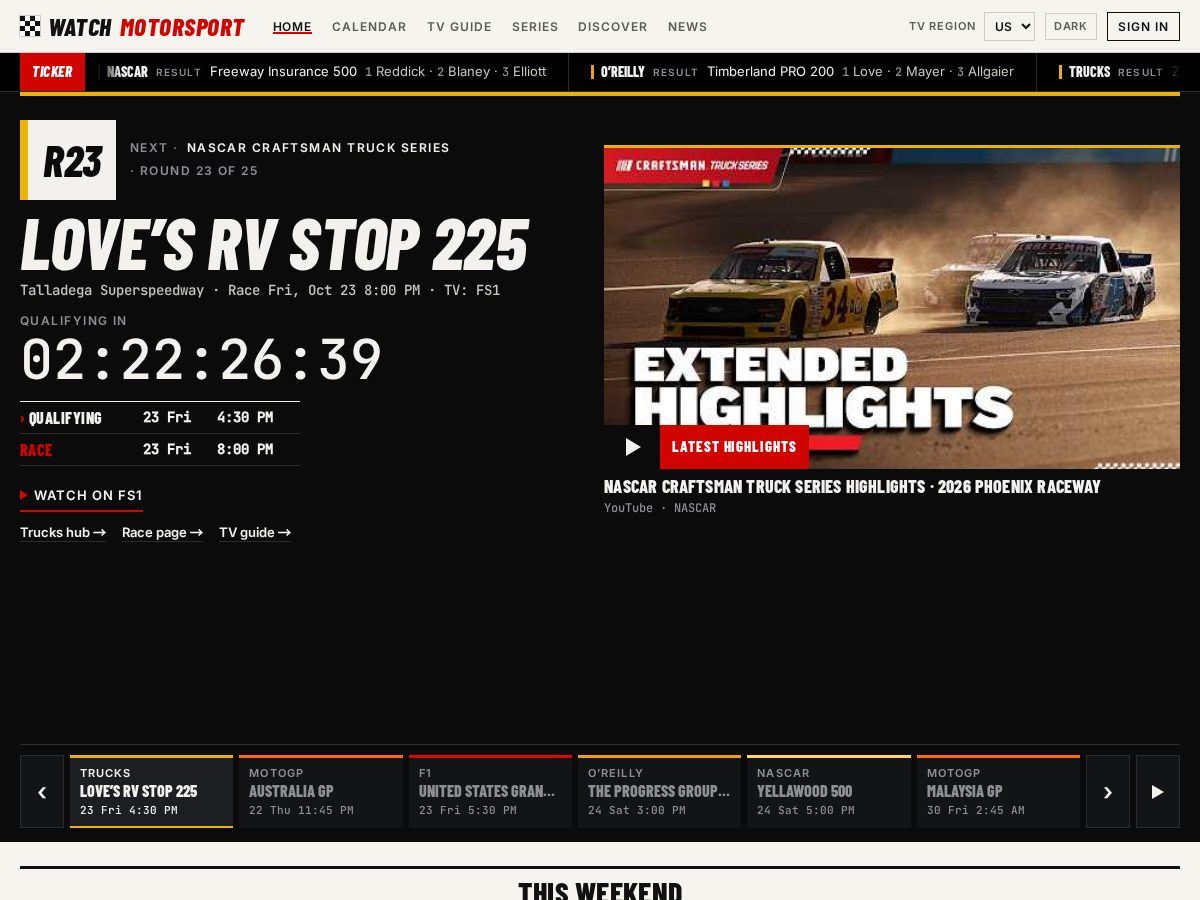Open Timberland PRO 200 ticker result

tap(803, 72)
